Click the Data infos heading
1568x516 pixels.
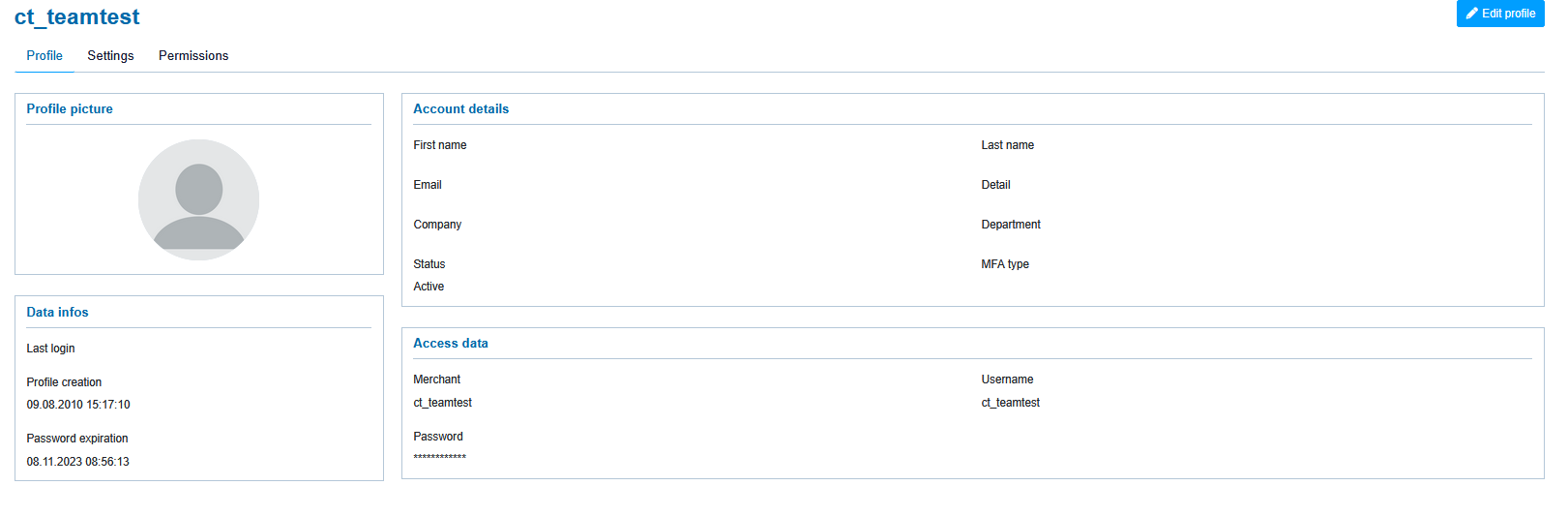[x=57, y=313]
